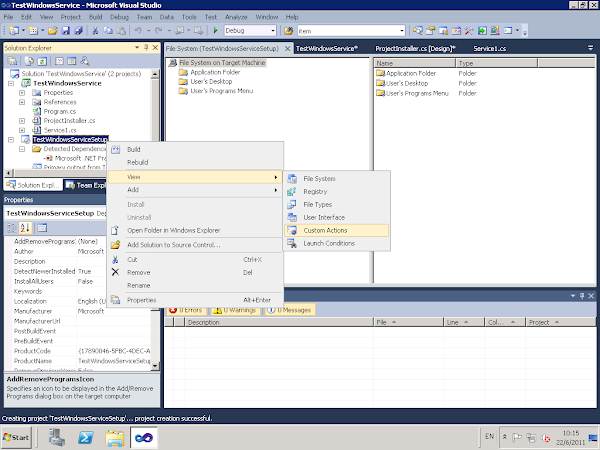The width and height of the screenshot is (600, 450).
Task: Click the Redo toolbar icon
Action: click(x=158, y=31)
